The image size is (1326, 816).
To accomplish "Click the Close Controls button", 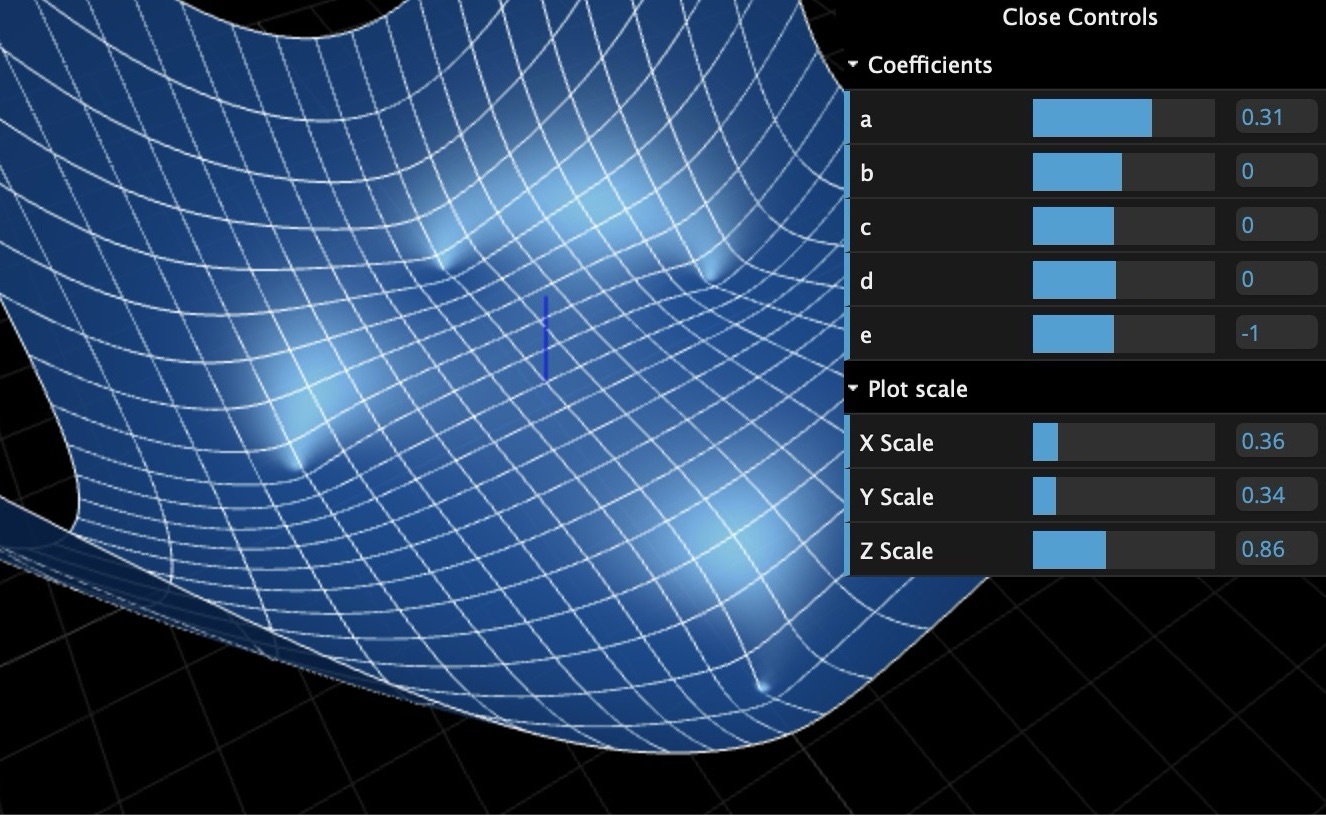I will [1080, 17].
